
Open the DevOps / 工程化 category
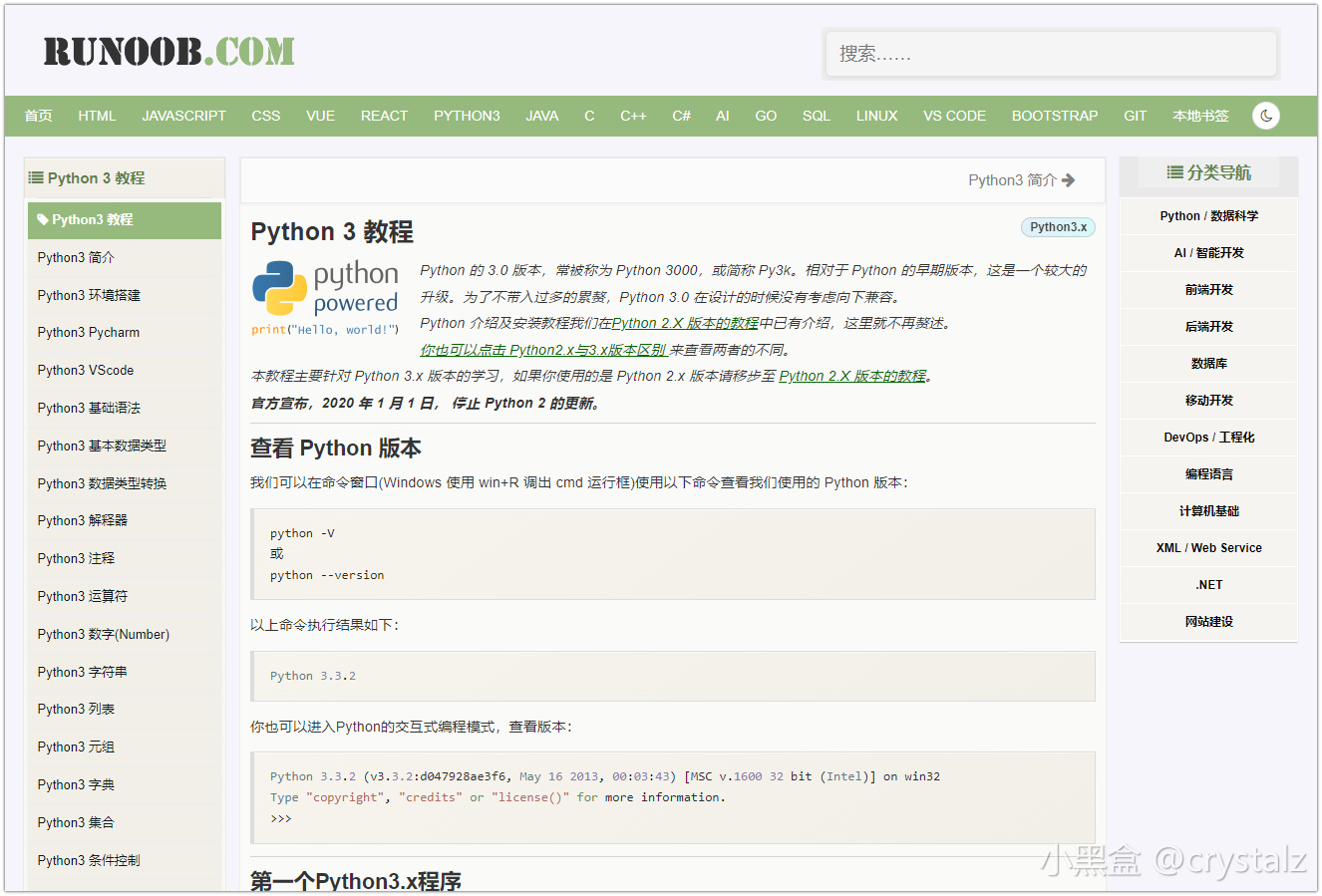[1209, 438]
